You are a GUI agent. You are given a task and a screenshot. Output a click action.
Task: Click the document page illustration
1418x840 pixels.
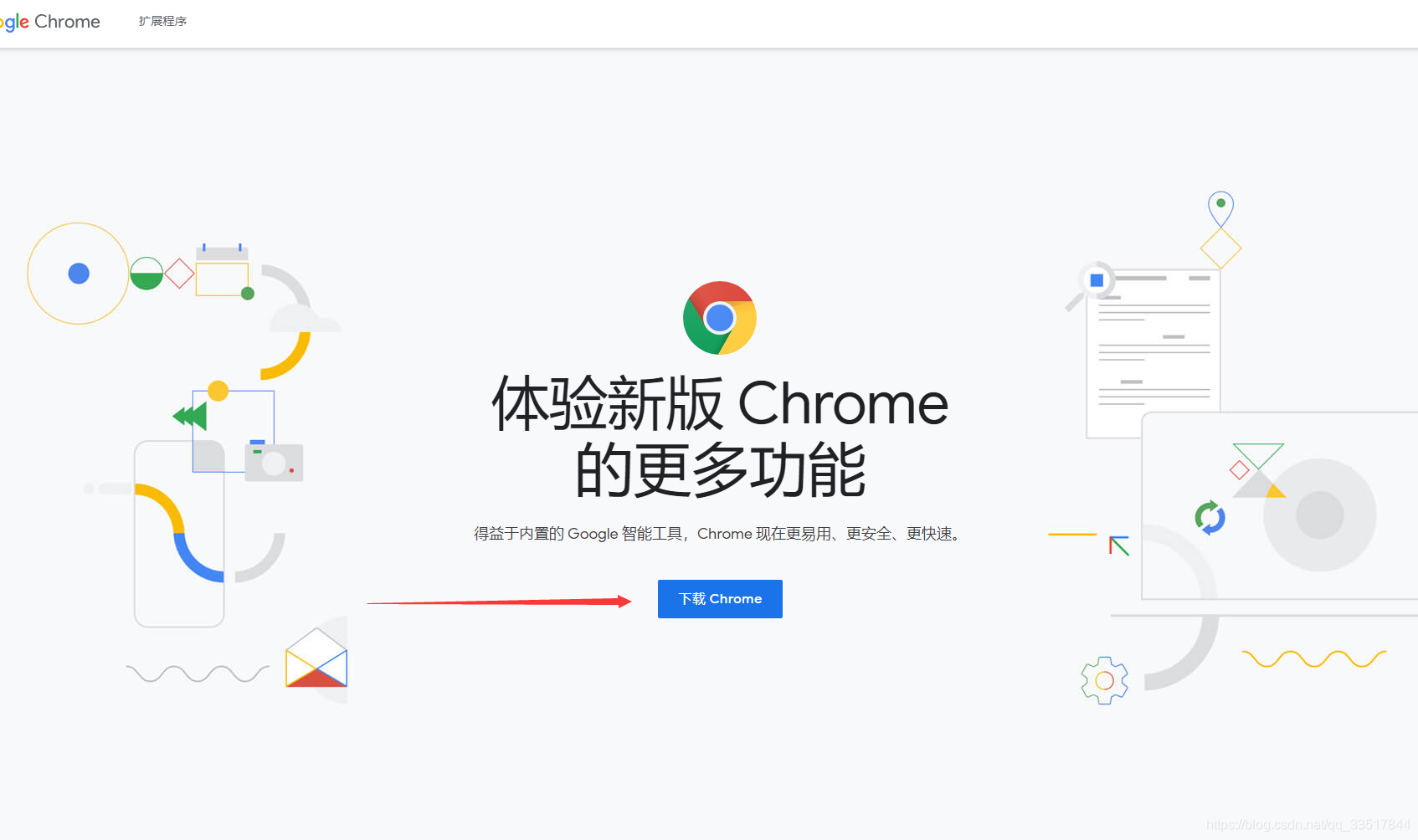(1153, 351)
